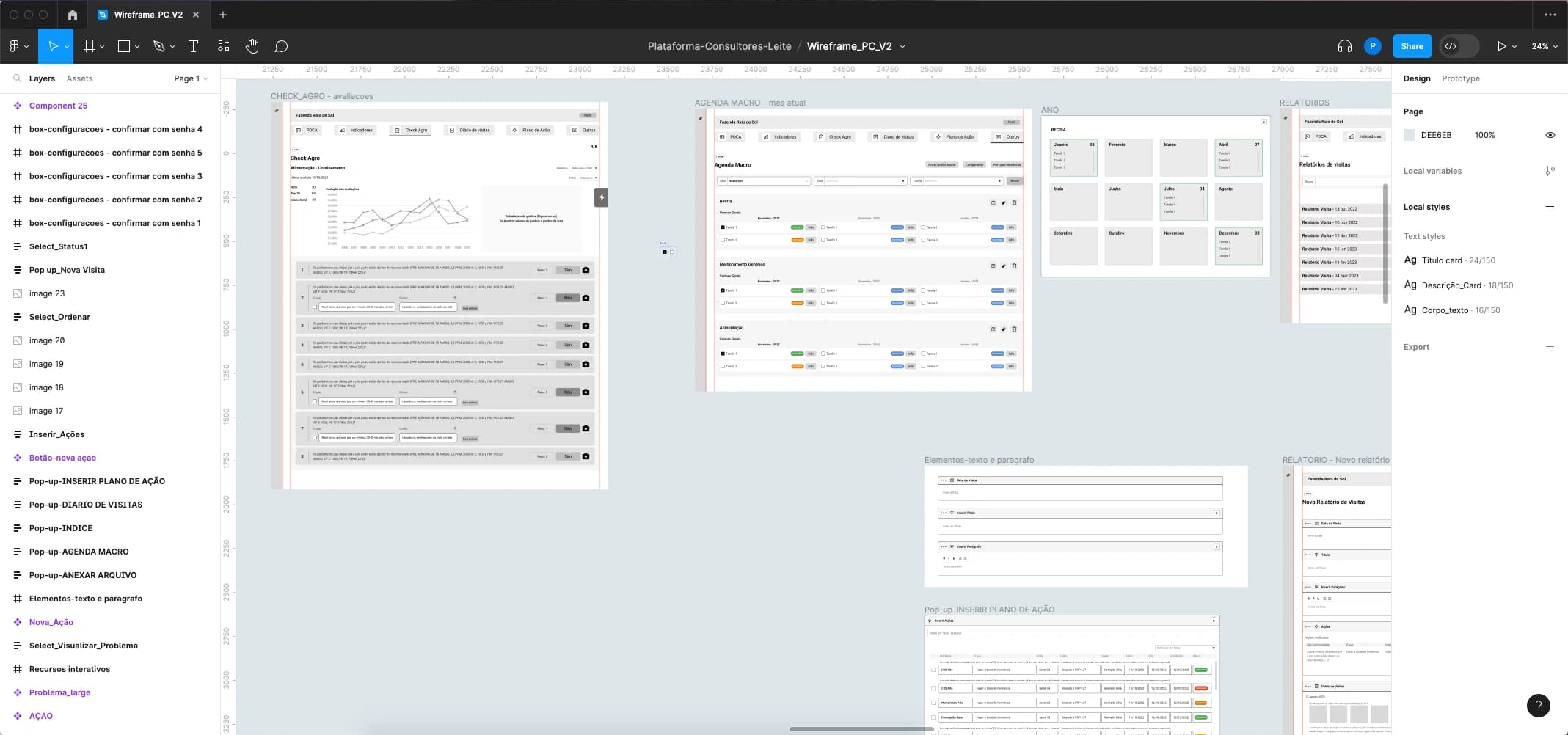The height and width of the screenshot is (735, 1568).
Task: Click the user avatar P
Action: 1372,46
